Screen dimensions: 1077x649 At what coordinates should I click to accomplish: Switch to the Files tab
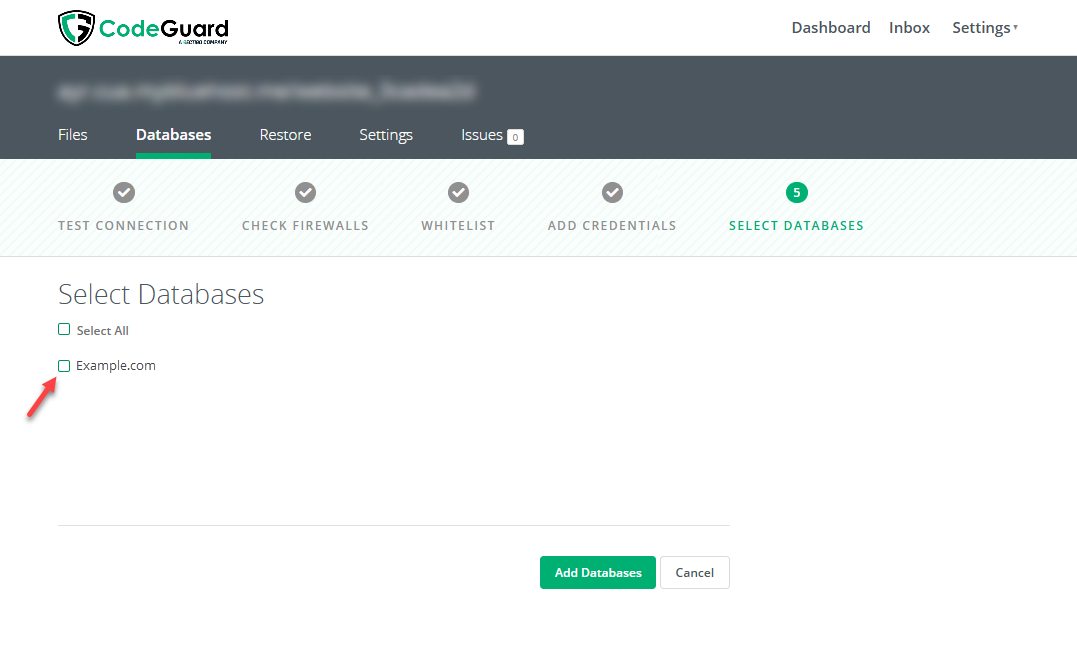(73, 135)
